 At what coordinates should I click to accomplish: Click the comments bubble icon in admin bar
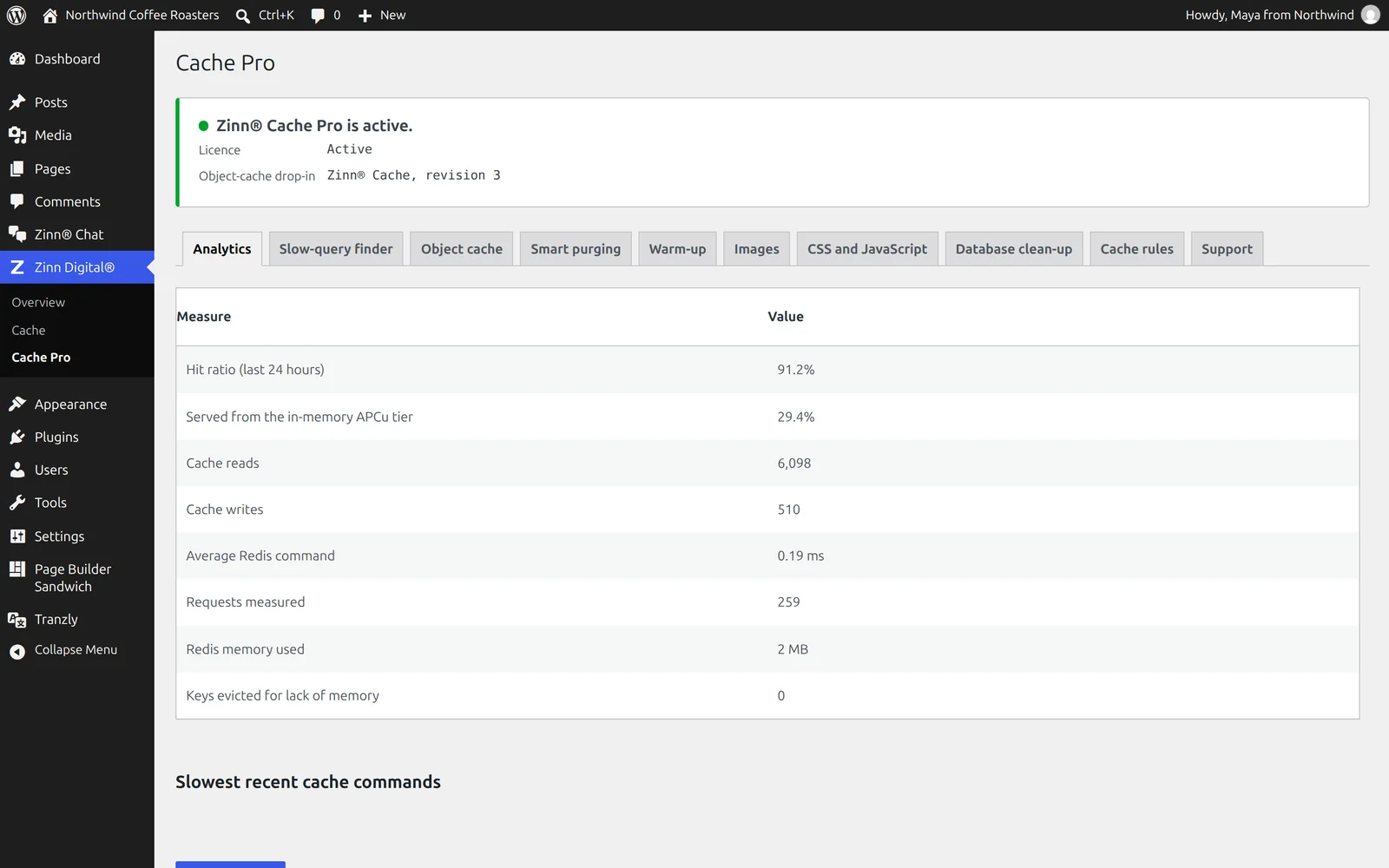(x=318, y=16)
